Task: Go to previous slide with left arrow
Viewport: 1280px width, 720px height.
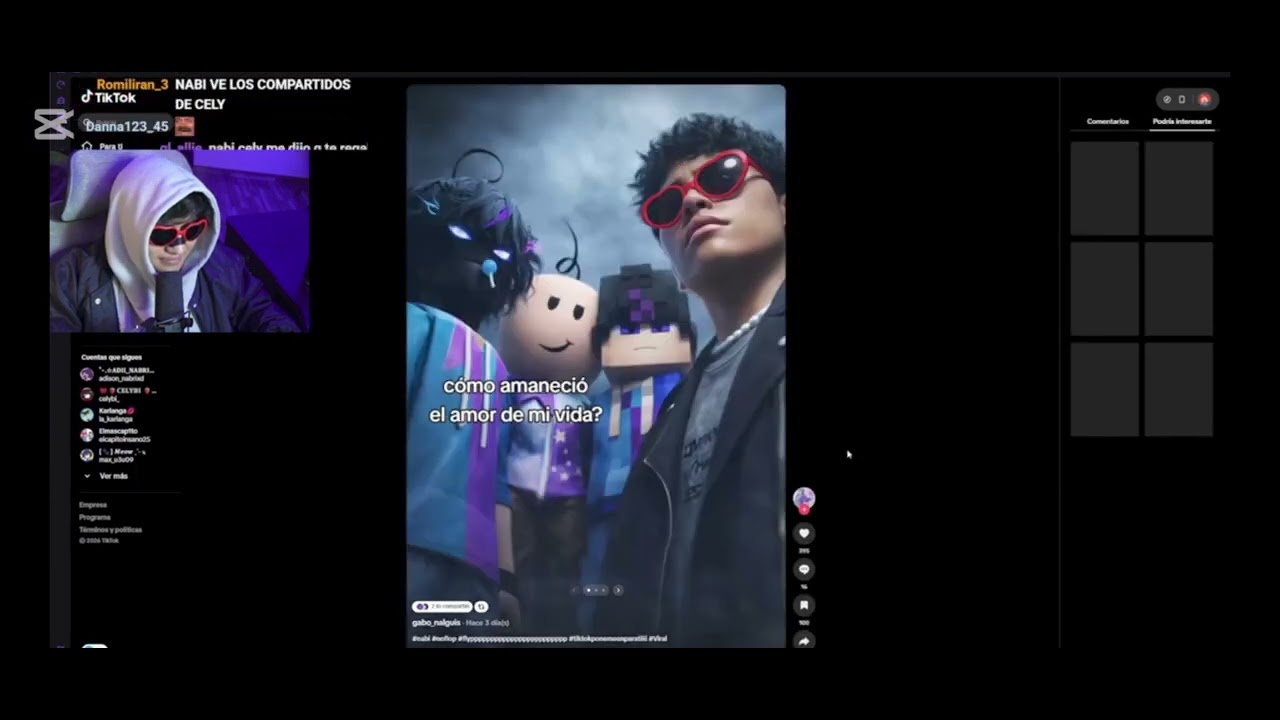Action: point(574,590)
